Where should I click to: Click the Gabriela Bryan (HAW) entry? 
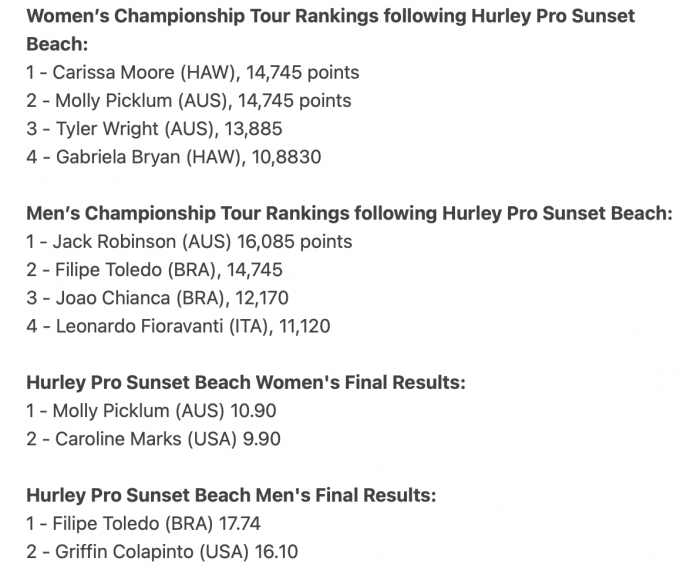[174, 157]
